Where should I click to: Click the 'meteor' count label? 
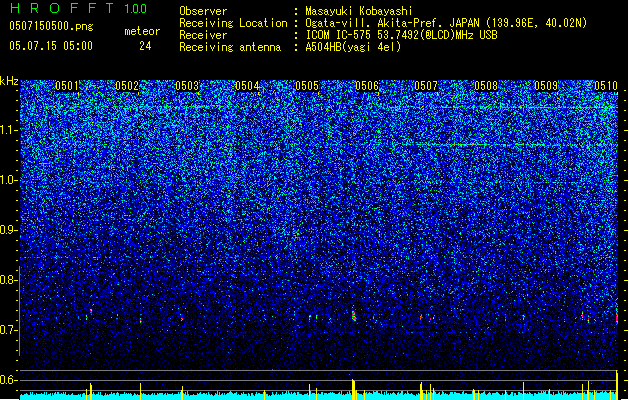(142, 31)
